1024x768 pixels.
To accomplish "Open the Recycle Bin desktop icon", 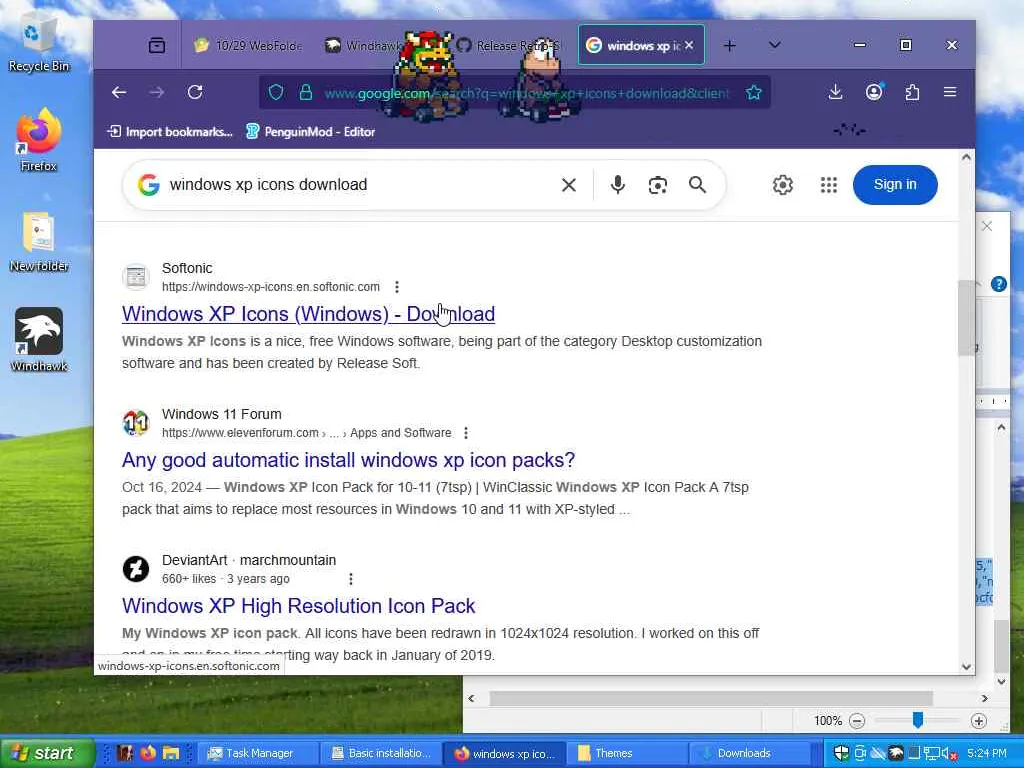I will click(39, 40).
